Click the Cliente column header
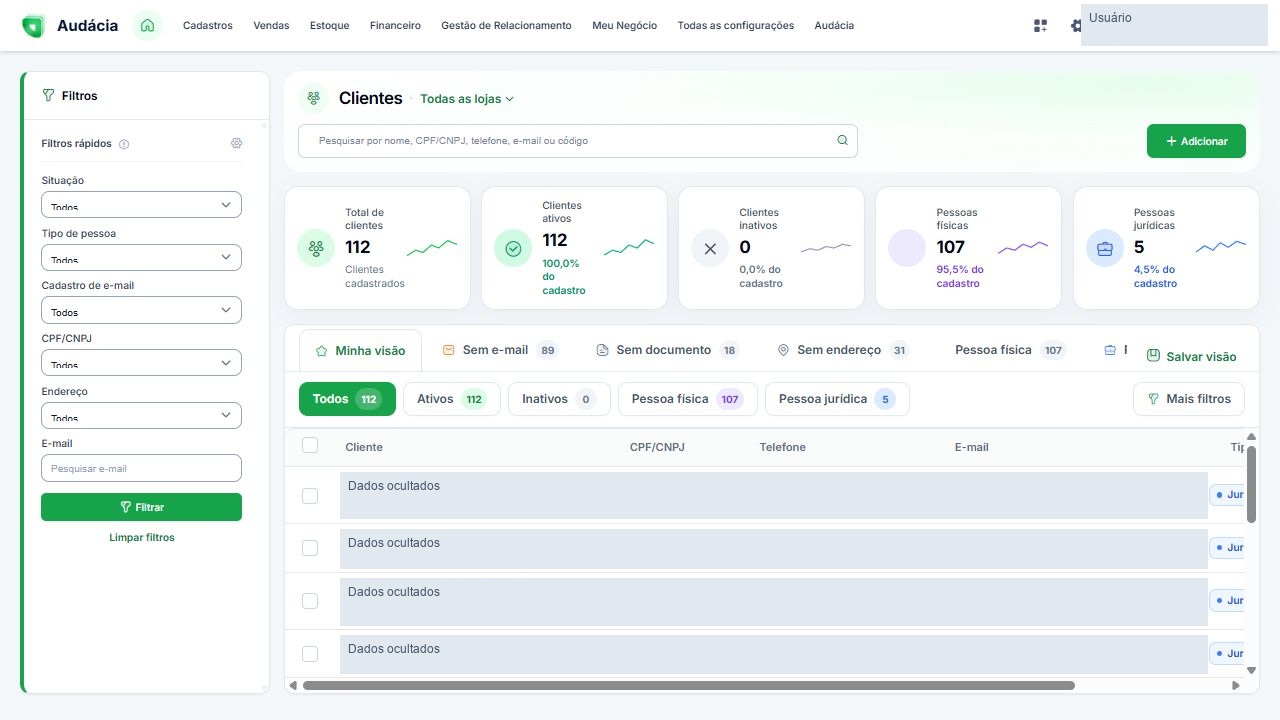 coord(364,447)
